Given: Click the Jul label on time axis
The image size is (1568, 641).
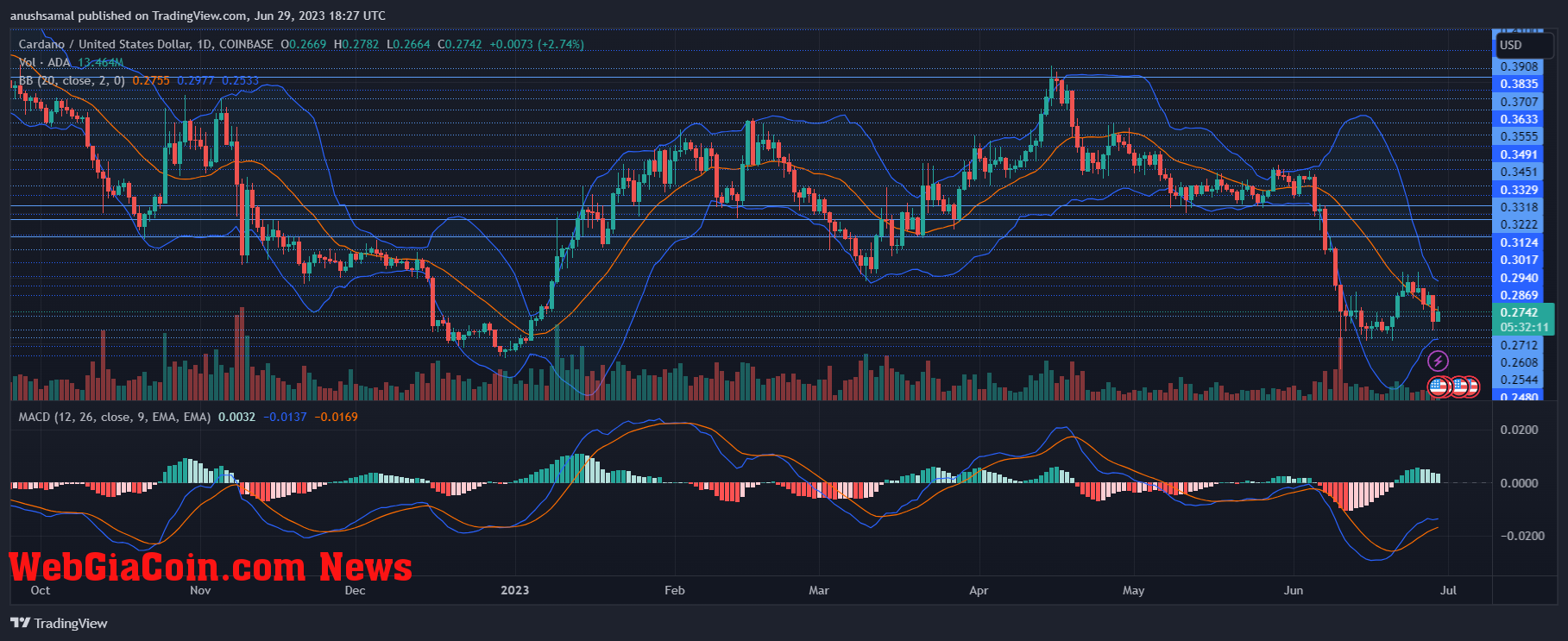Looking at the screenshot, I should click(x=1448, y=590).
